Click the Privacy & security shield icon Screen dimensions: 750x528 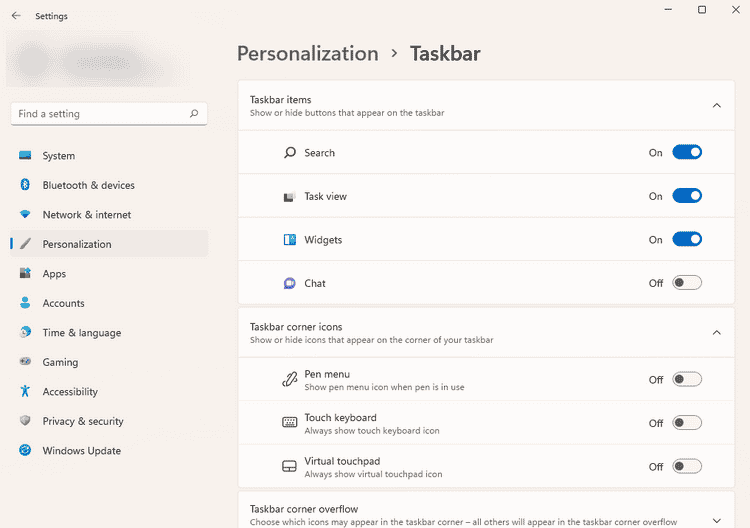pyautogui.click(x=25, y=421)
